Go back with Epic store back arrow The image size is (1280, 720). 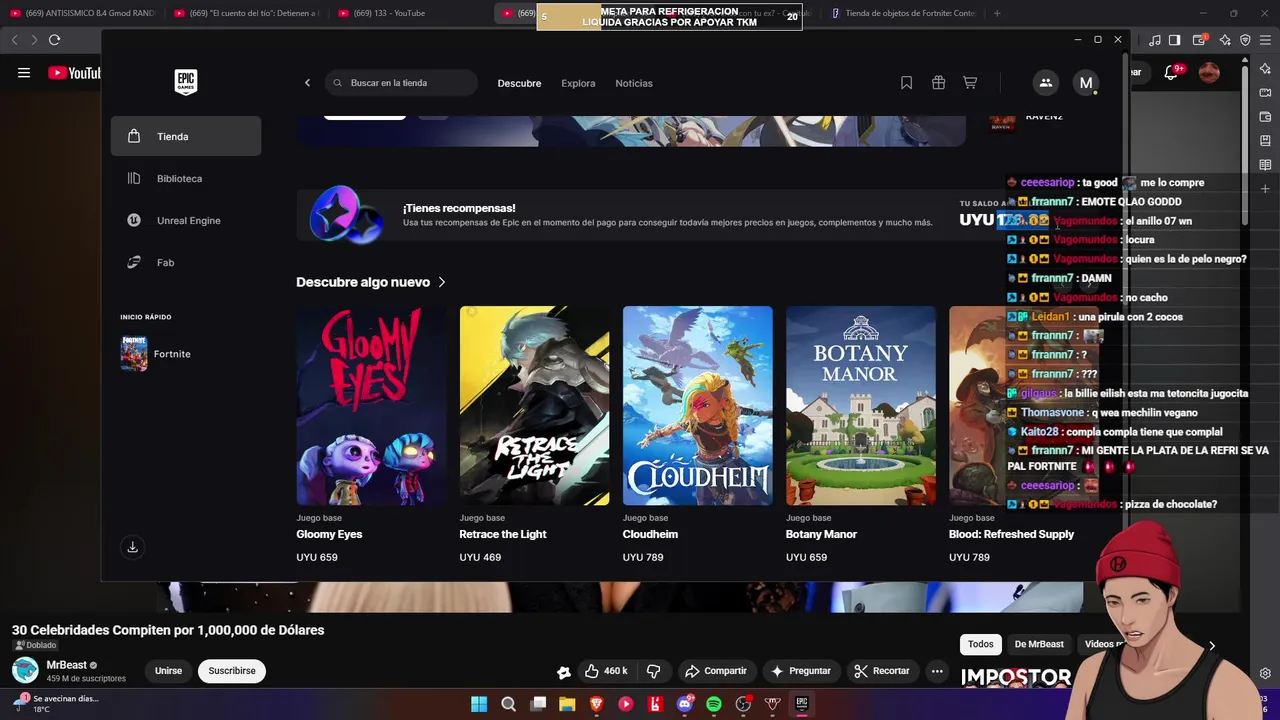[307, 83]
